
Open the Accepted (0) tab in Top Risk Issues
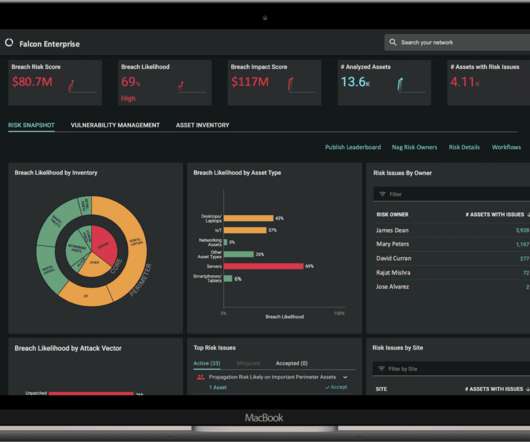(292, 363)
